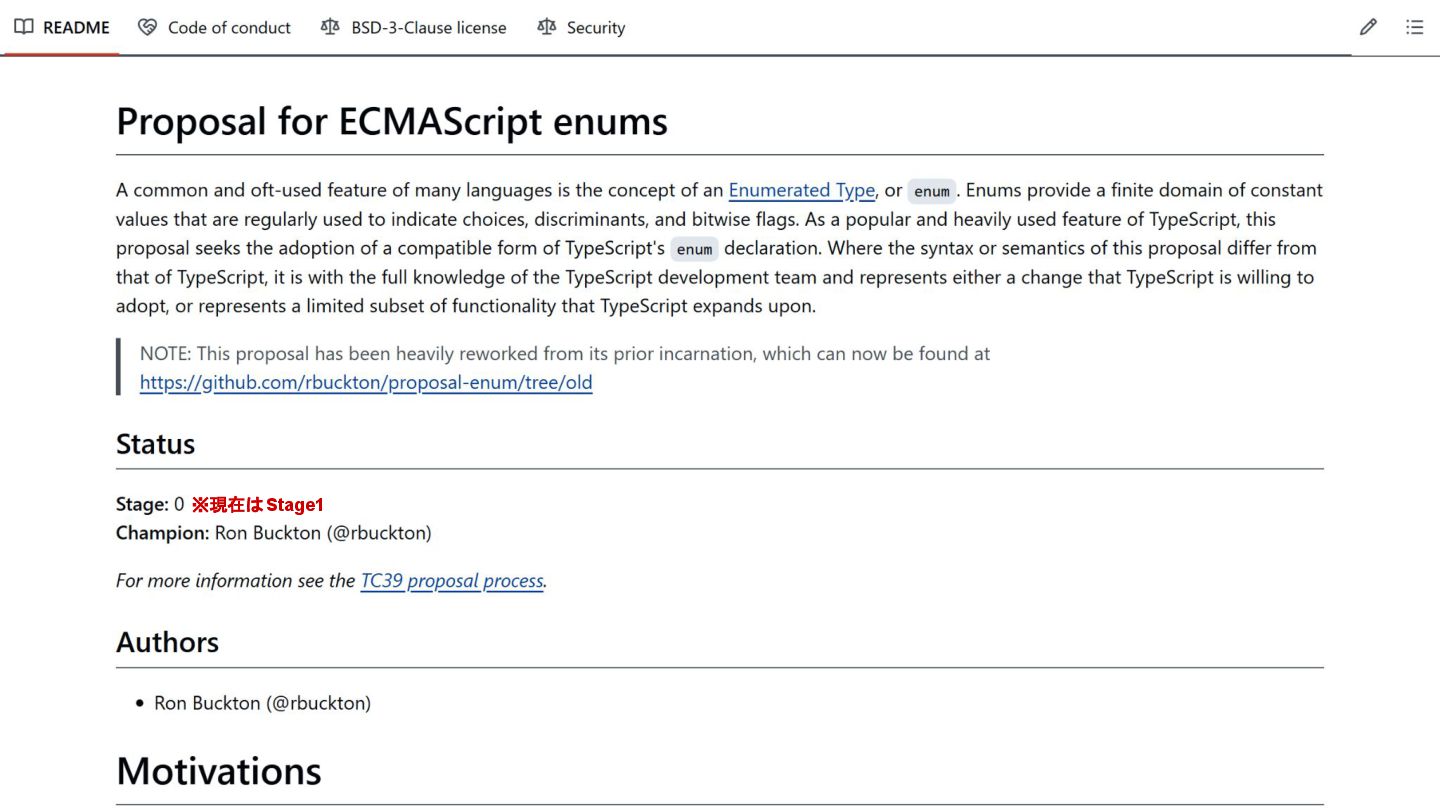
Task: Click the pencil edit icon
Action: [x=1368, y=27]
